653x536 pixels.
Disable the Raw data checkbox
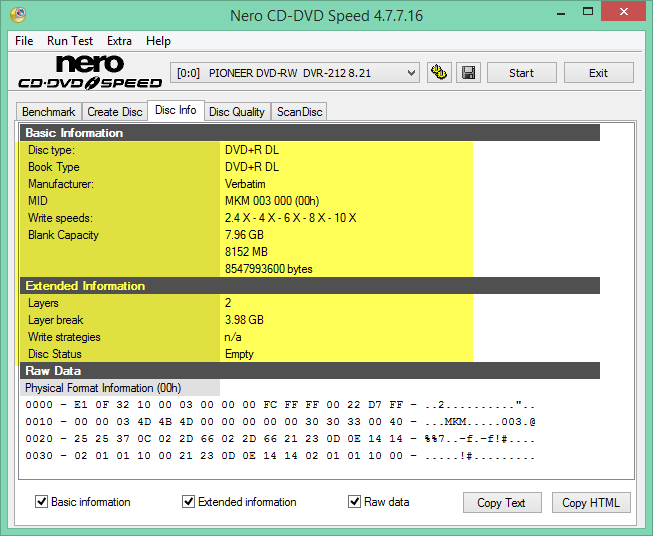pos(354,501)
